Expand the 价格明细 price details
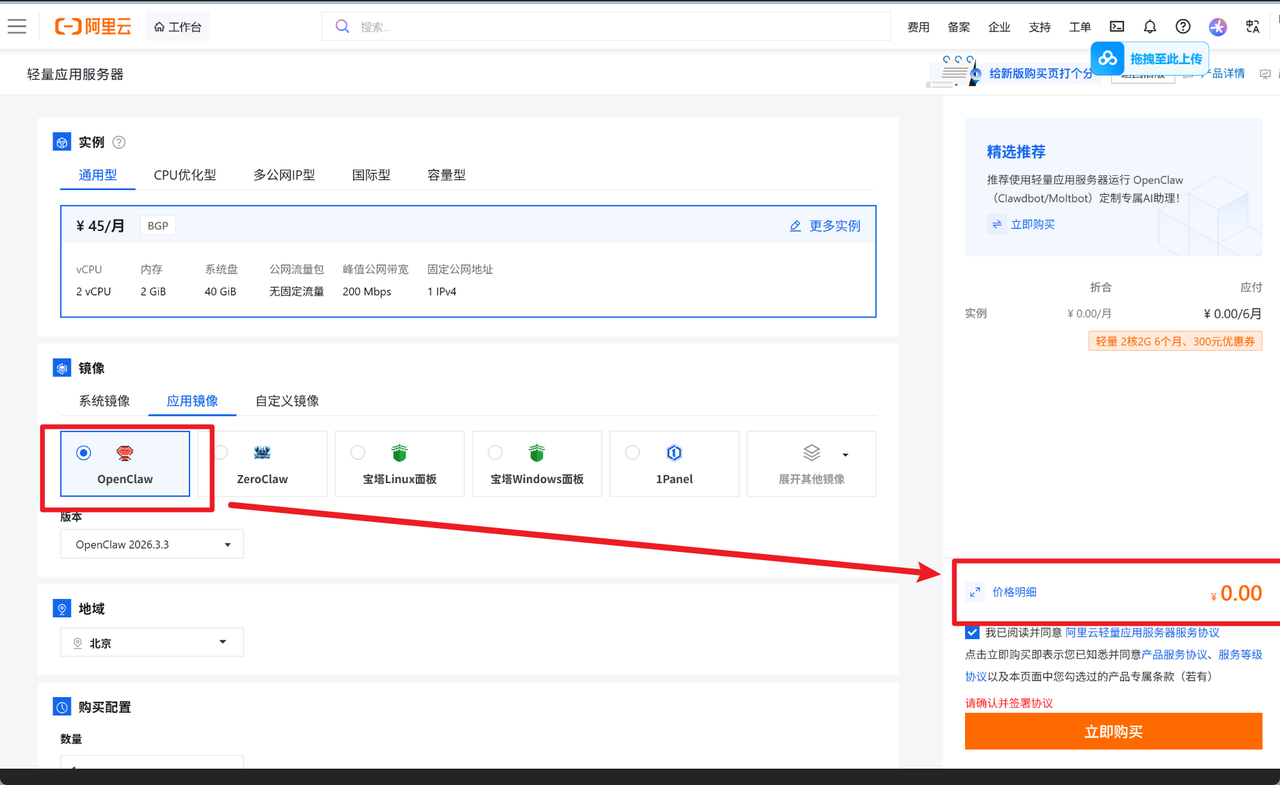The width and height of the screenshot is (1280, 785). (1015, 592)
